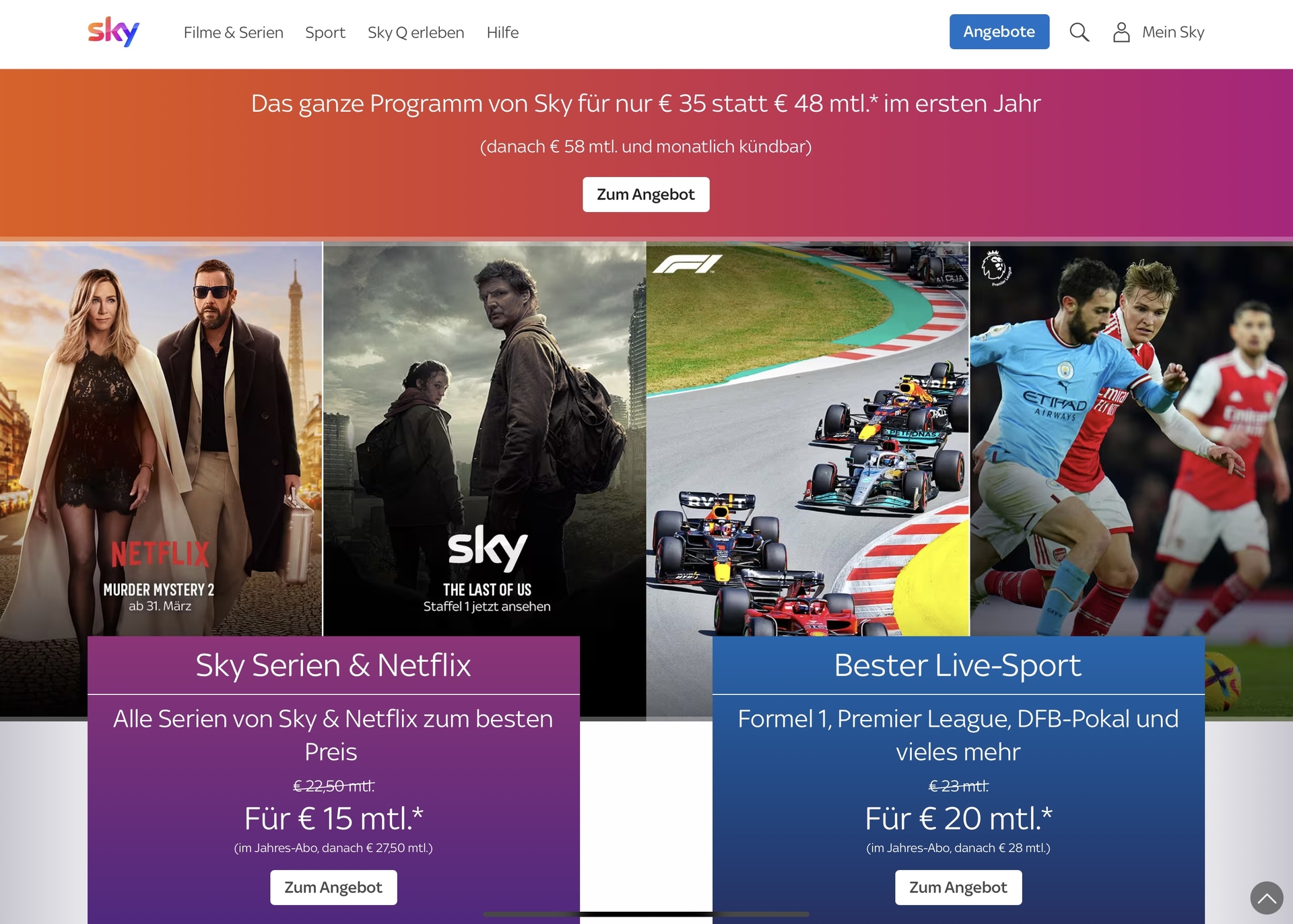Click 'Staffel 1 jetzt ansehen' caption
Image resolution: width=1293 pixels, height=924 pixels.
[x=487, y=607]
